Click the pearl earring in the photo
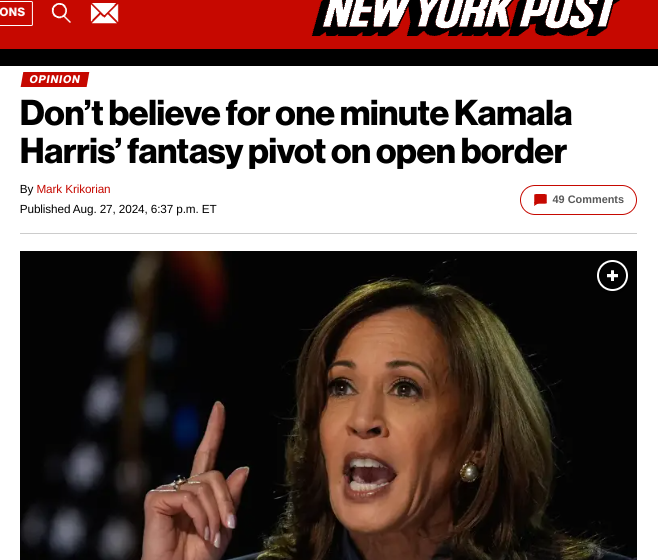This screenshot has height=560, width=658. 469,471
